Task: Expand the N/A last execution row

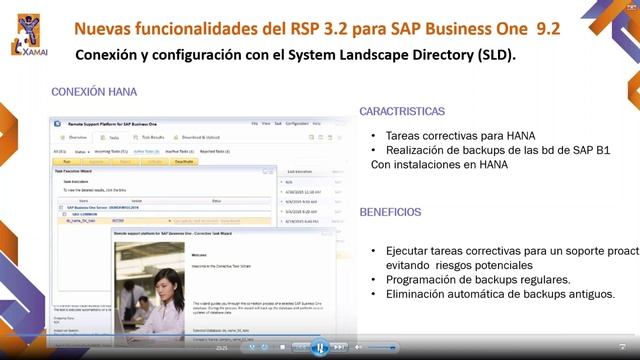Action: (282, 182)
